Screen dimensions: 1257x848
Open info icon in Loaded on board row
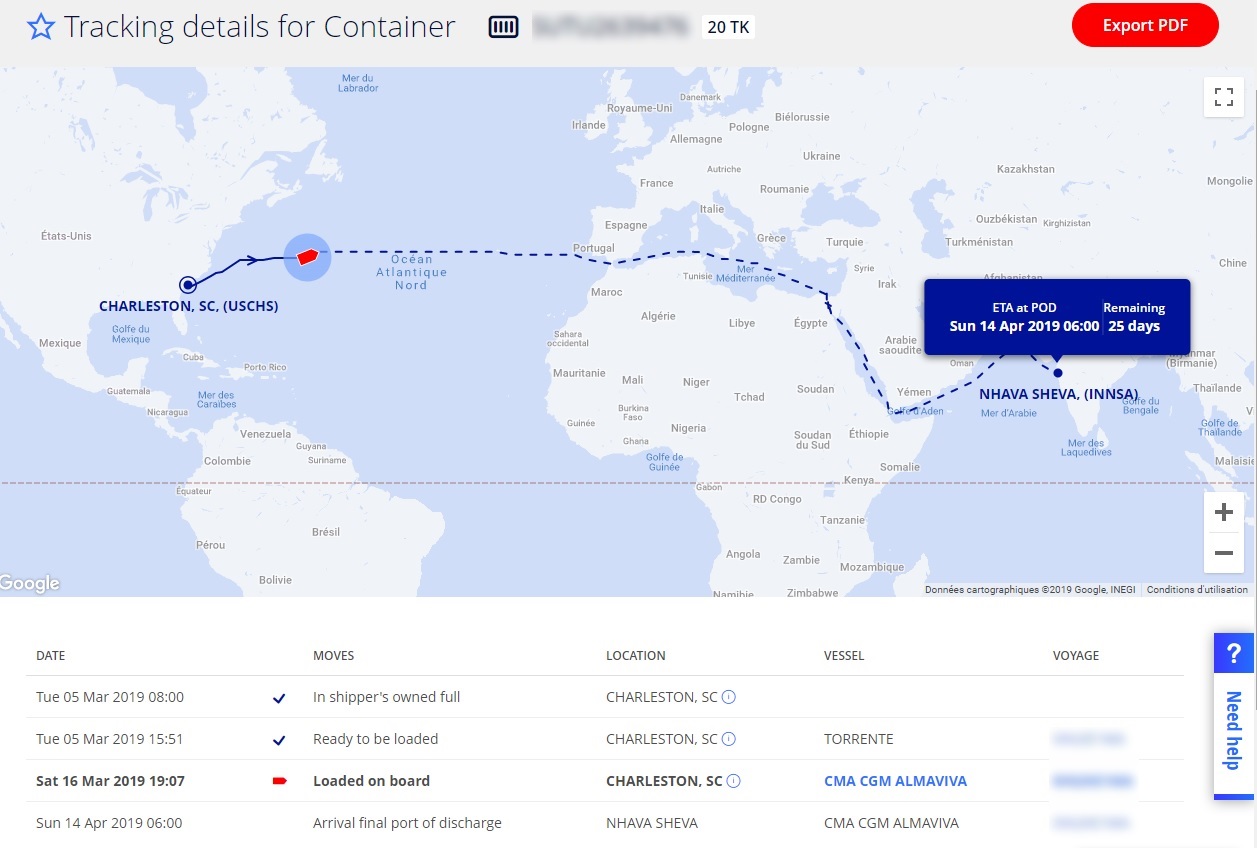[x=734, y=781]
